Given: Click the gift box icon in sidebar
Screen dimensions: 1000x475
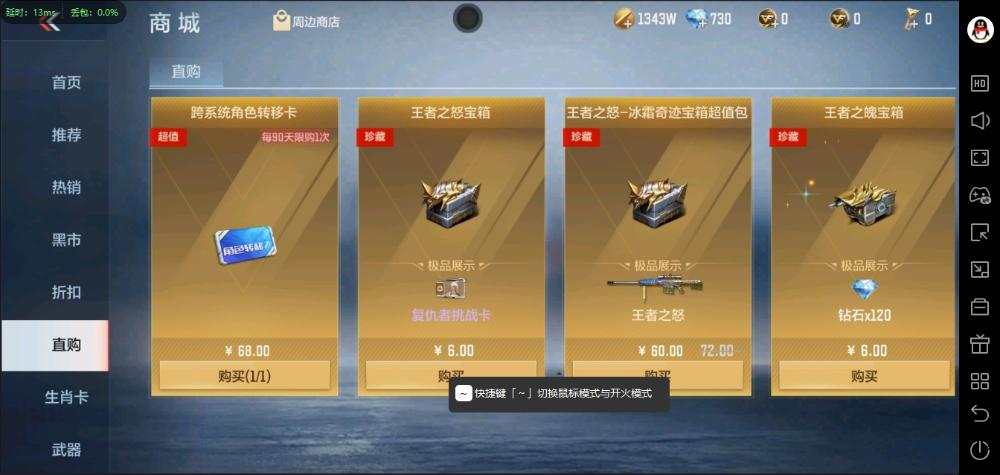Looking at the screenshot, I should pos(980,344).
